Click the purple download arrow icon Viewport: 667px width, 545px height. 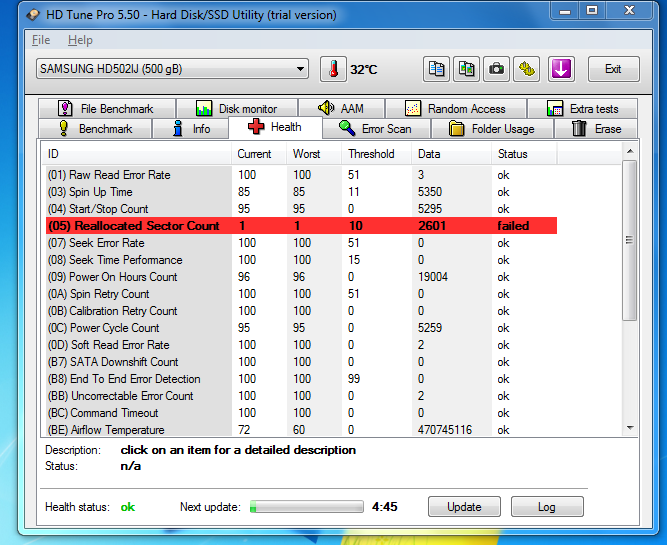click(x=561, y=69)
